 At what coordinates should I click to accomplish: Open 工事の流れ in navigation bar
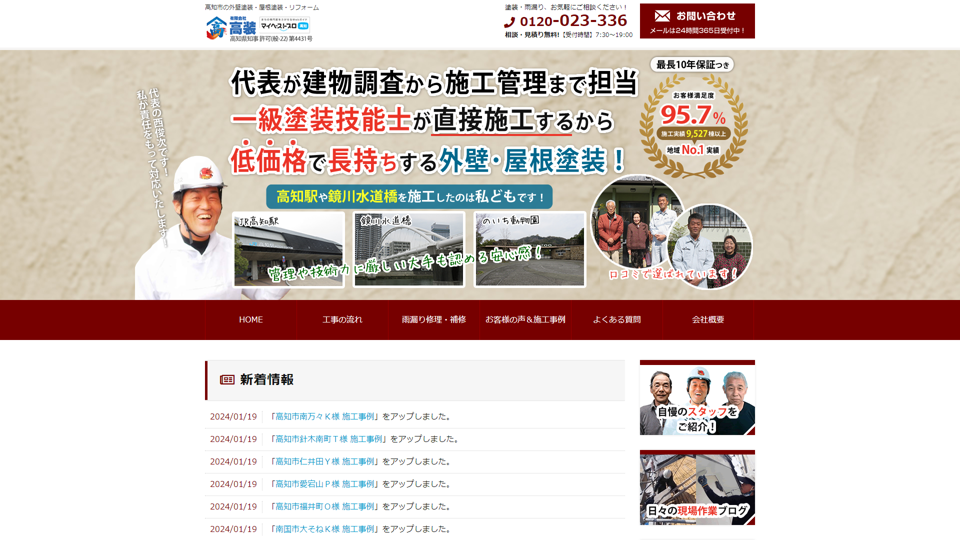342,320
